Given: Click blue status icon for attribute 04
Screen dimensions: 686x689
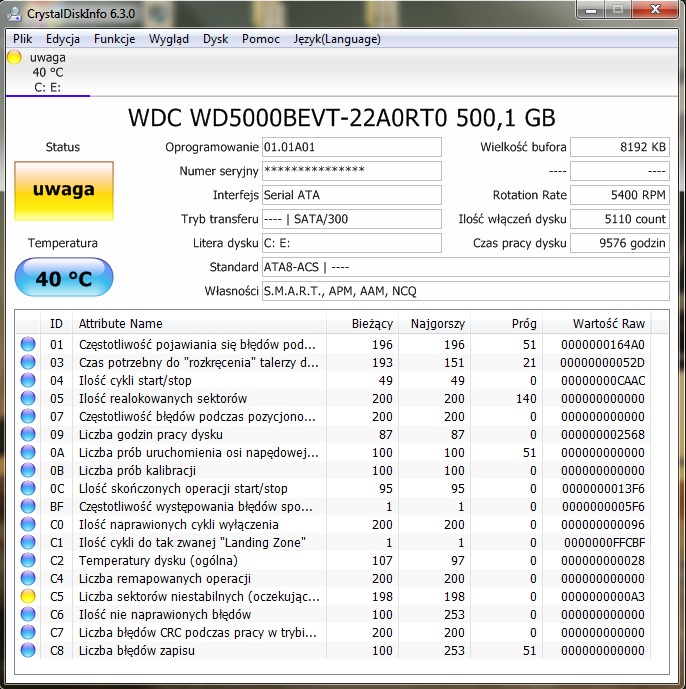Looking at the screenshot, I should 28,380.
